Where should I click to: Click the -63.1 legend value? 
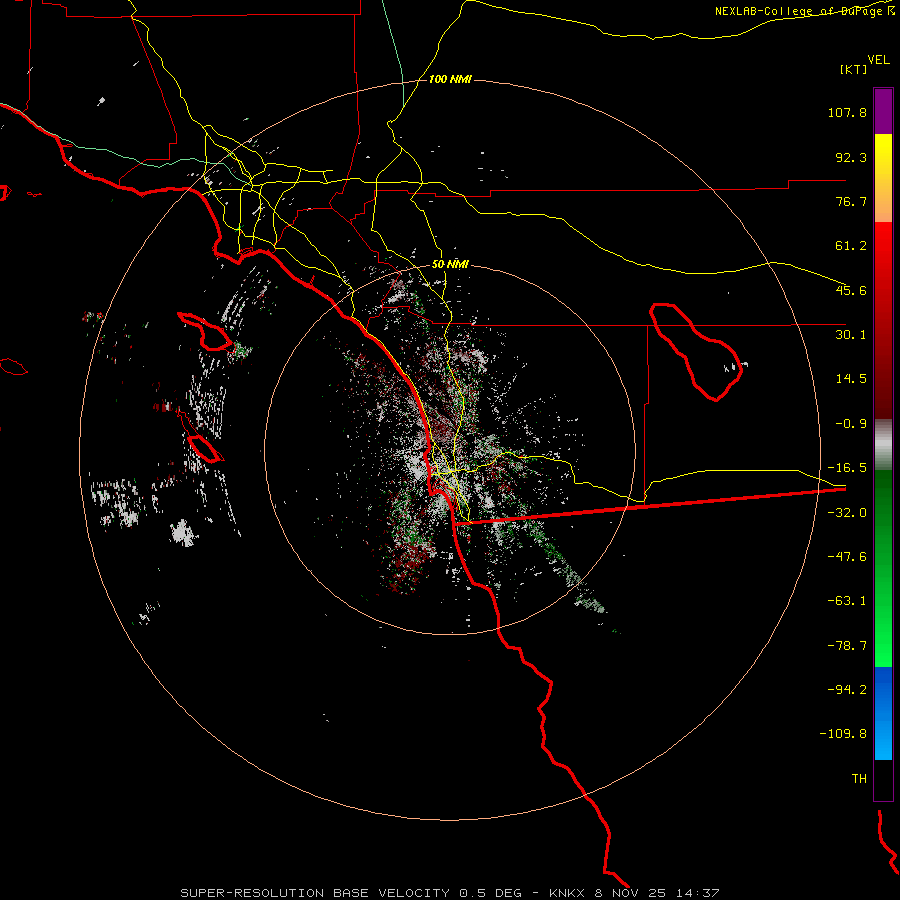[x=847, y=601]
